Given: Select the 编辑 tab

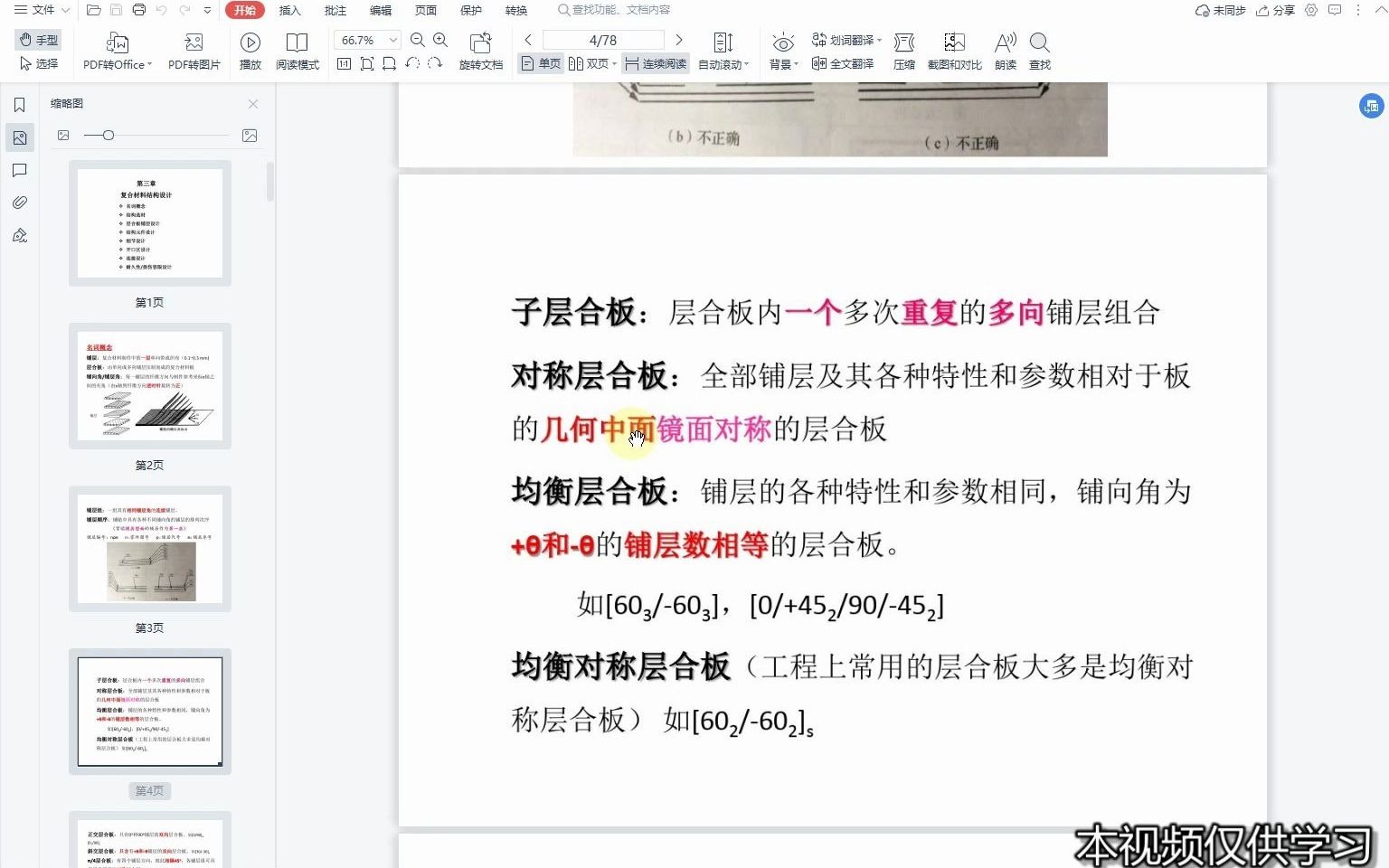Looking at the screenshot, I should pos(381,10).
